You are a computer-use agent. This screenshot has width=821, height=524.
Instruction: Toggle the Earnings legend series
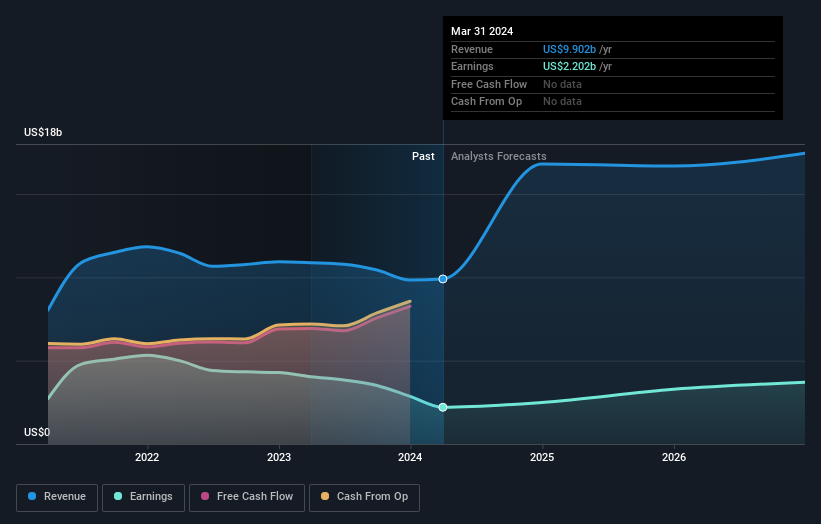click(x=143, y=497)
